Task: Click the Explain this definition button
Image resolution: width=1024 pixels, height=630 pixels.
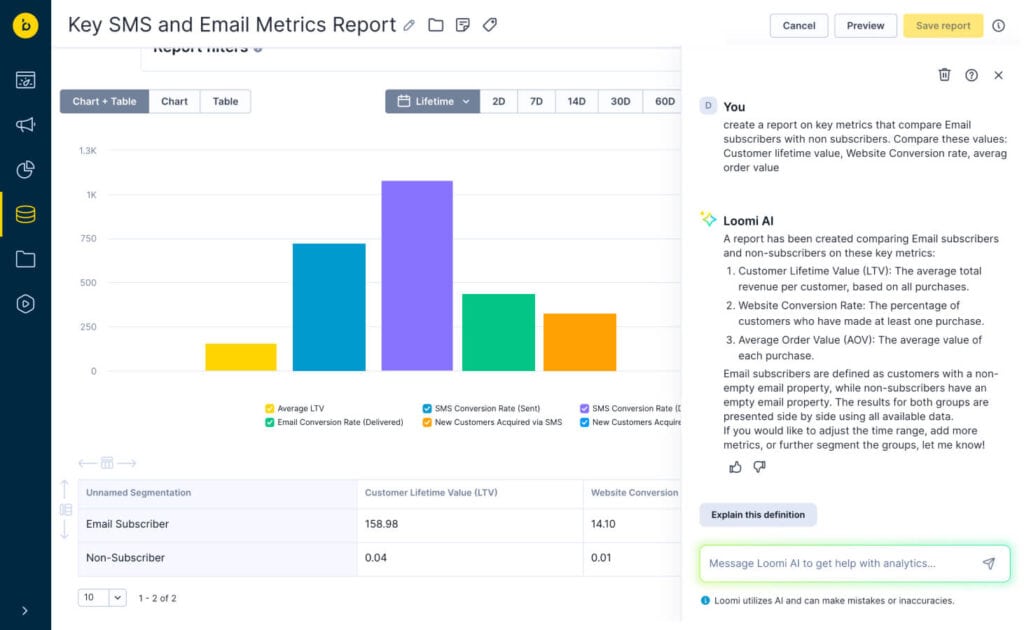Action: pos(757,515)
